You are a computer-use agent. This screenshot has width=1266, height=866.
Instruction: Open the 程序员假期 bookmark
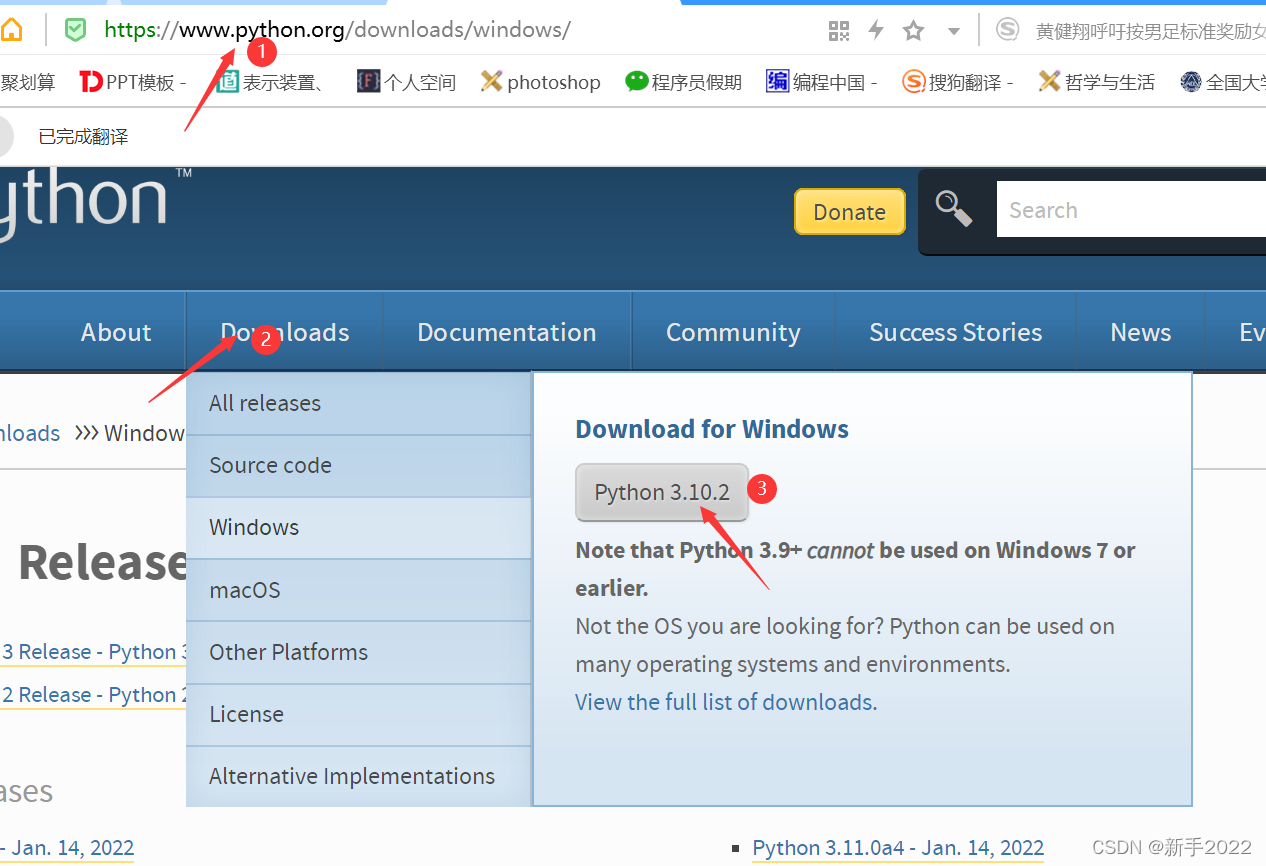coord(684,82)
